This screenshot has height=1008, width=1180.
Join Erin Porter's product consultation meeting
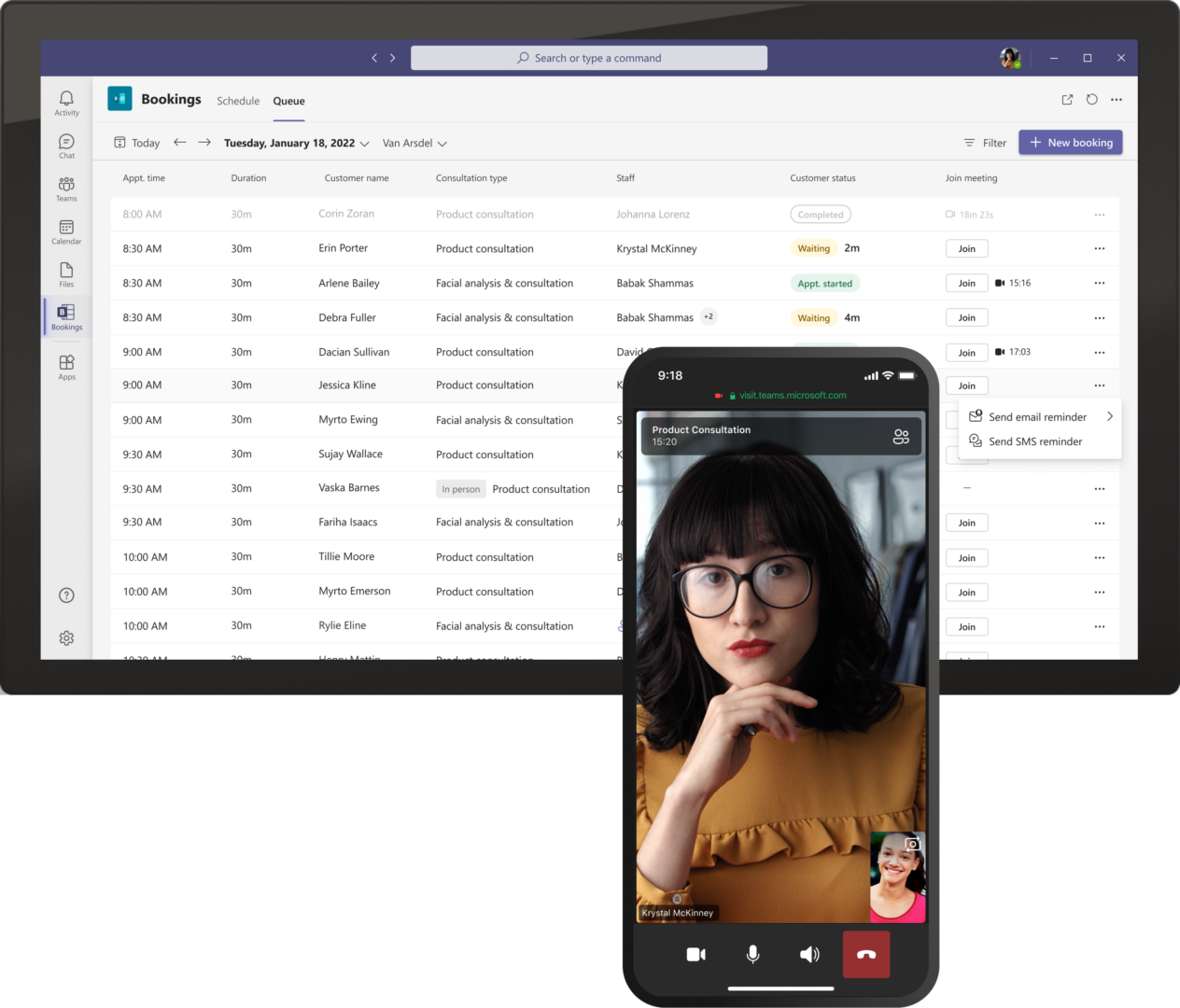point(966,248)
